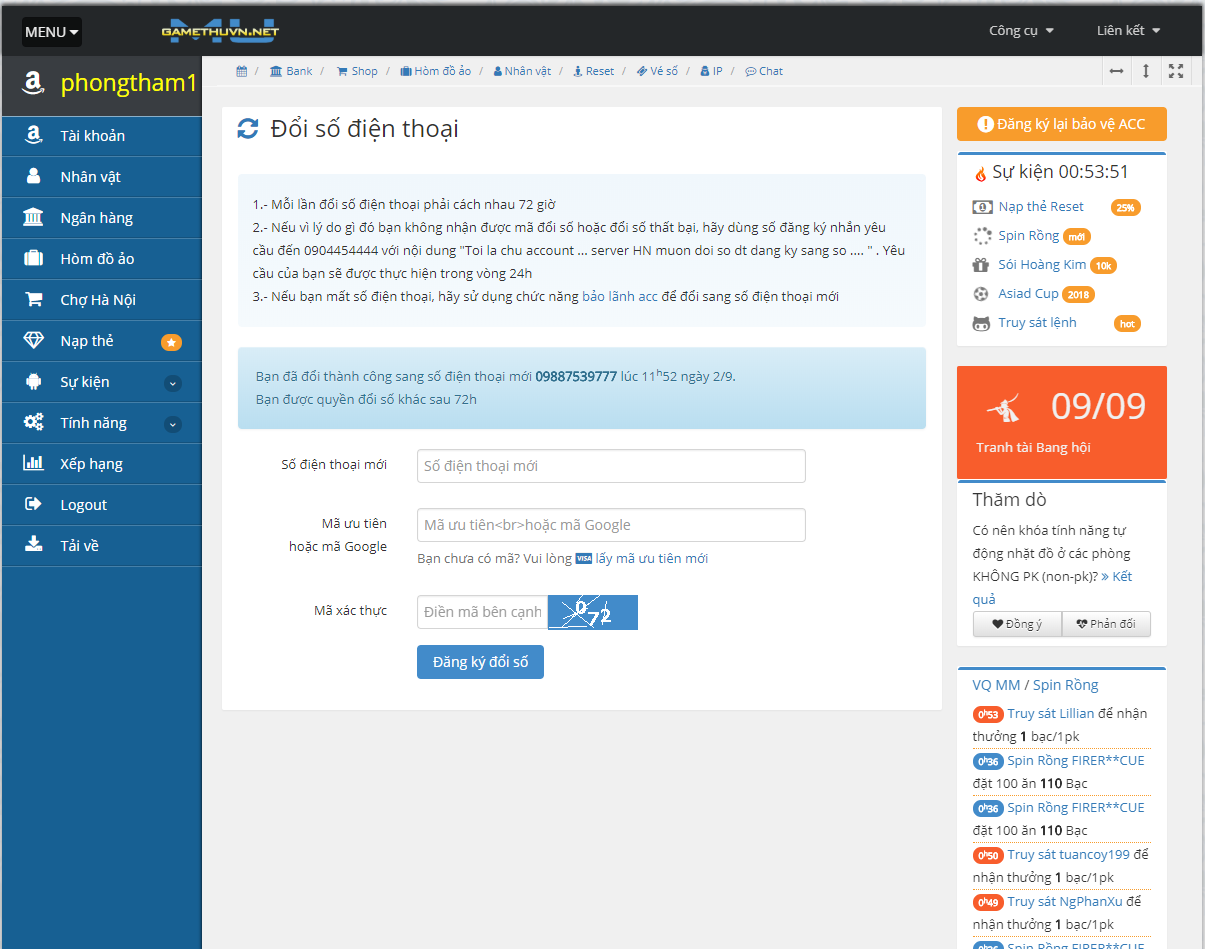Click the diamond icon for Nạp thẻ
Image resolution: width=1205 pixels, height=949 pixels.
coord(34,341)
